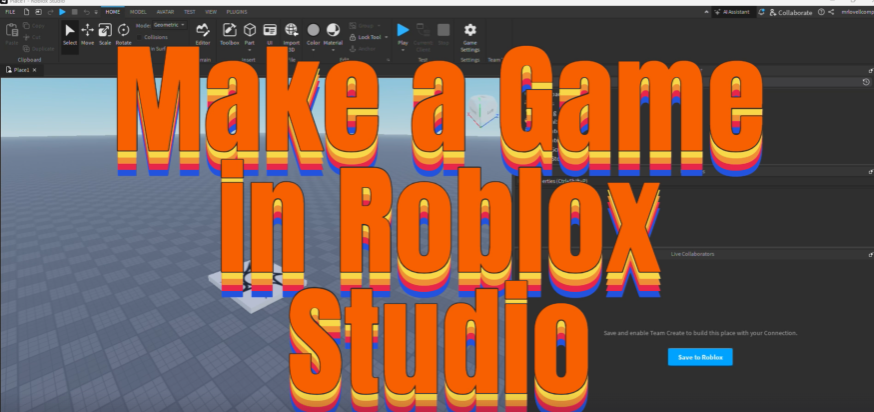Expand the Color dropdown arrow
This screenshot has height=412, width=874.
coord(313,50)
